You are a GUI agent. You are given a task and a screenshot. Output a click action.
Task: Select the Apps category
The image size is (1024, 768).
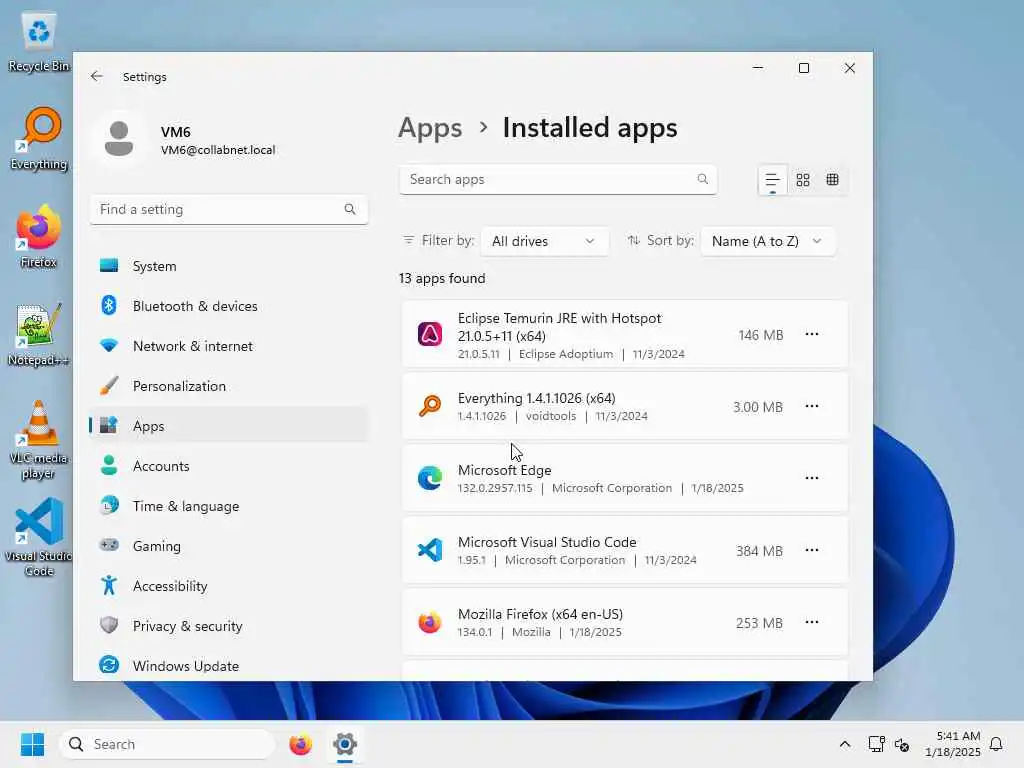tap(229, 426)
